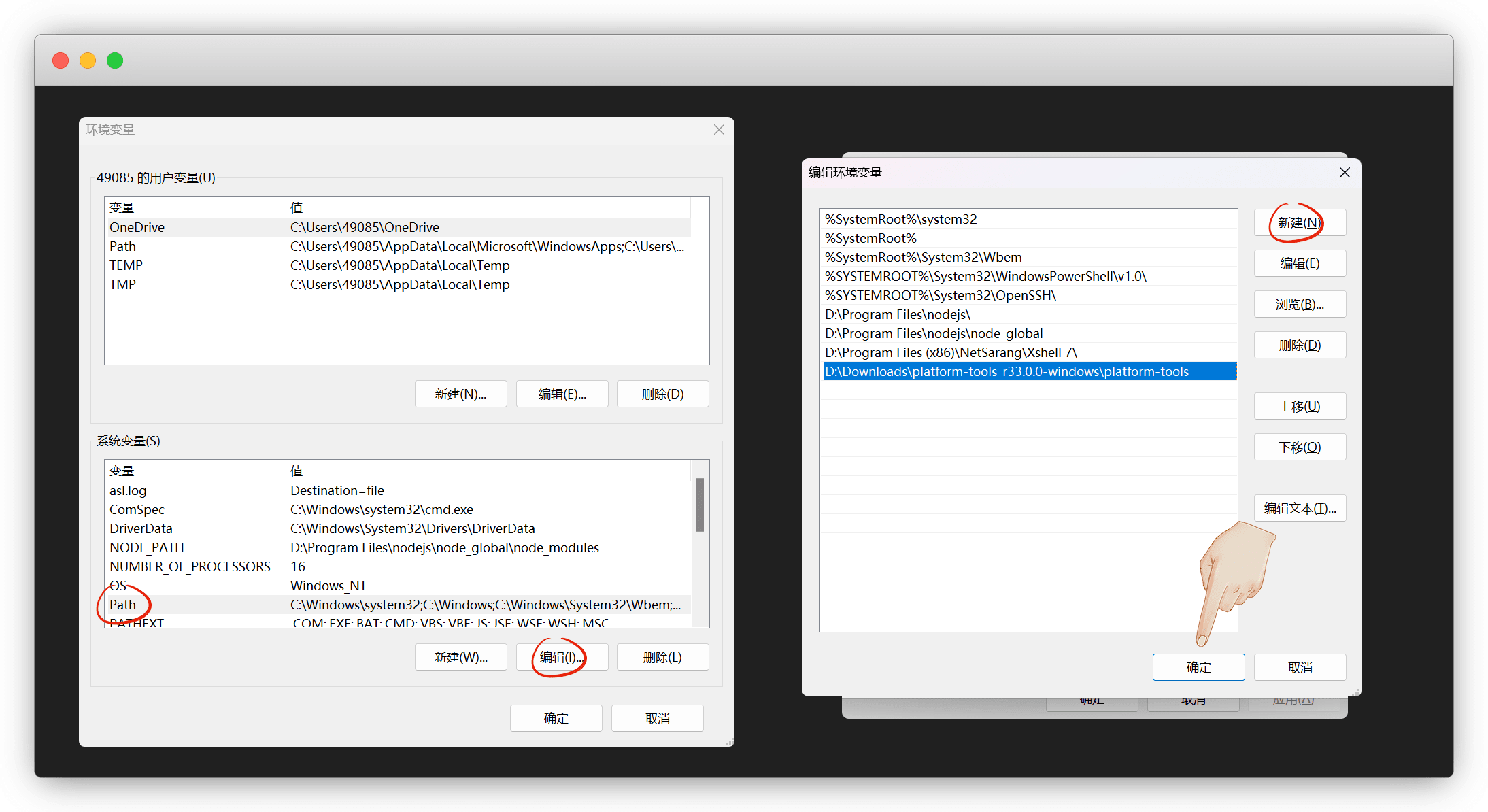Select the user OneDrive variable row

click(398, 227)
